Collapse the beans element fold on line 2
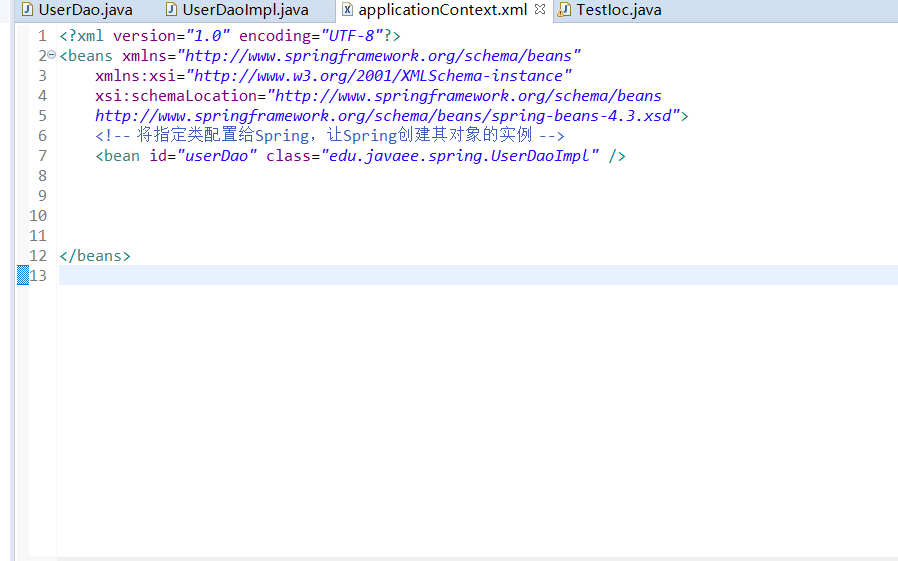The width and height of the screenshot is (898, 561). 52,55
